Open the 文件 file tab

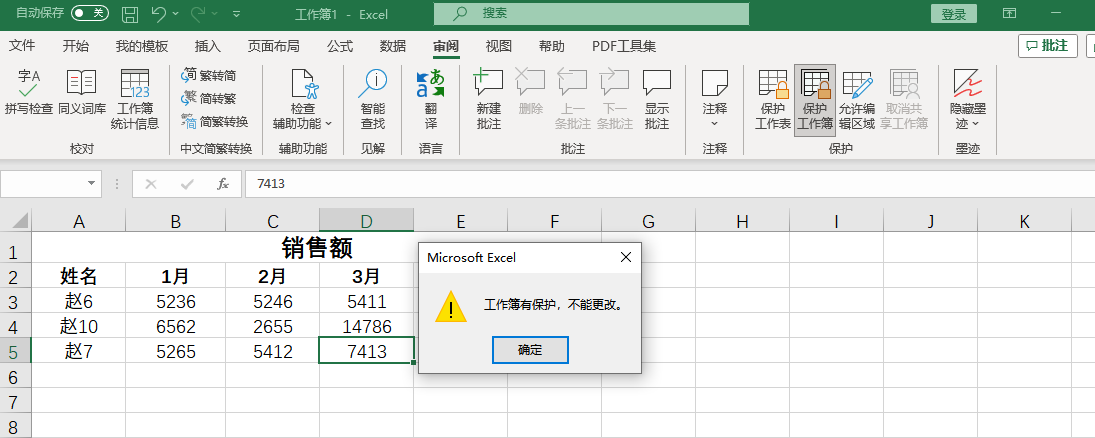(x=22, y=46)
